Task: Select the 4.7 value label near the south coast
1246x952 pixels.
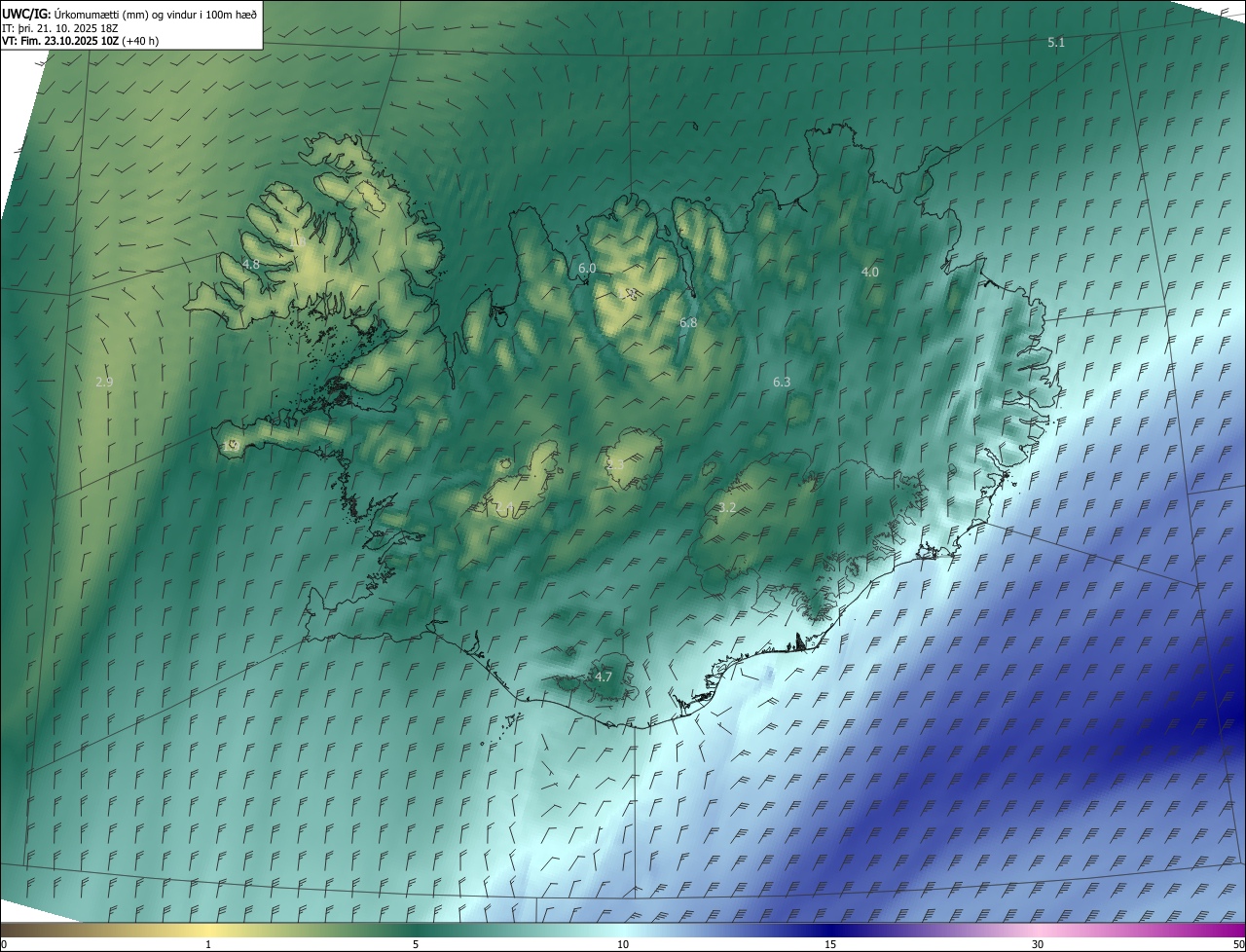Action: pos(604,677)
